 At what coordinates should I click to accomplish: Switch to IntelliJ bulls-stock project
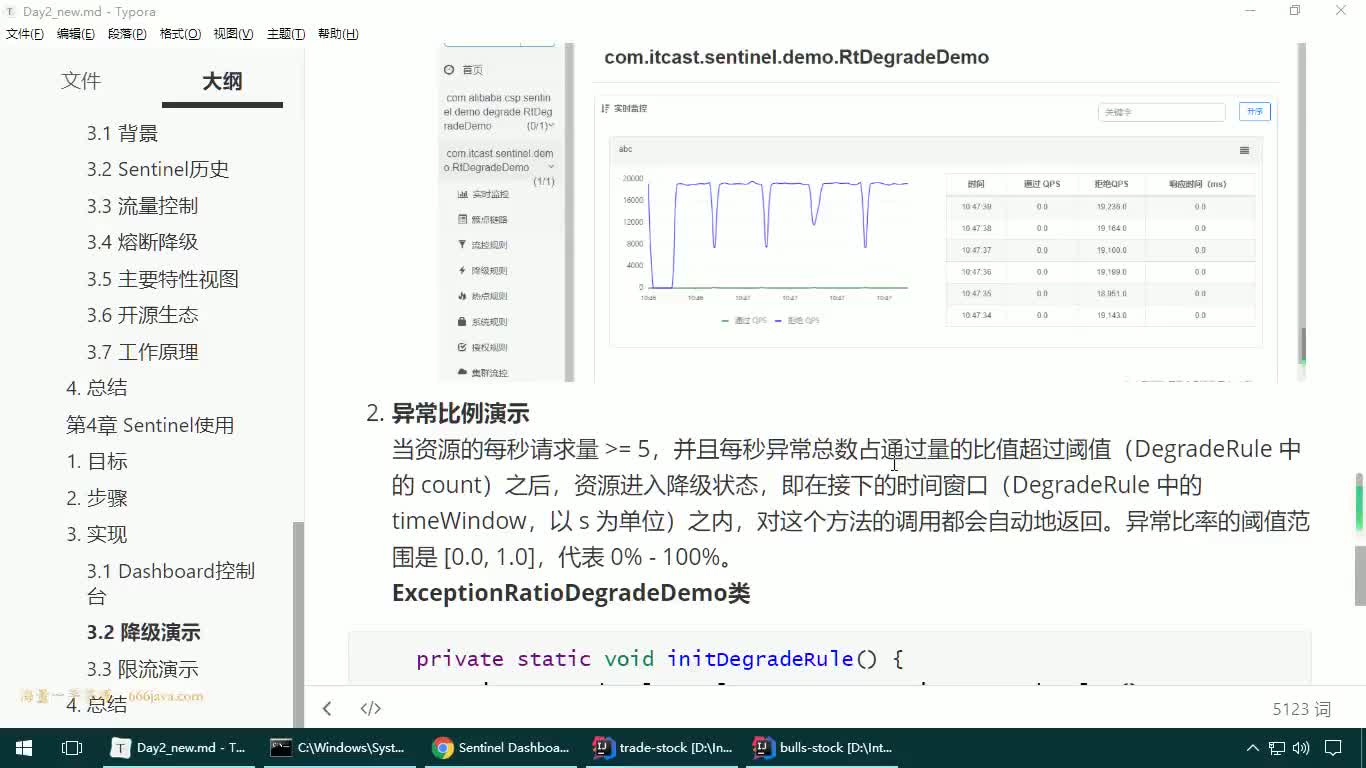click(823, 748)
